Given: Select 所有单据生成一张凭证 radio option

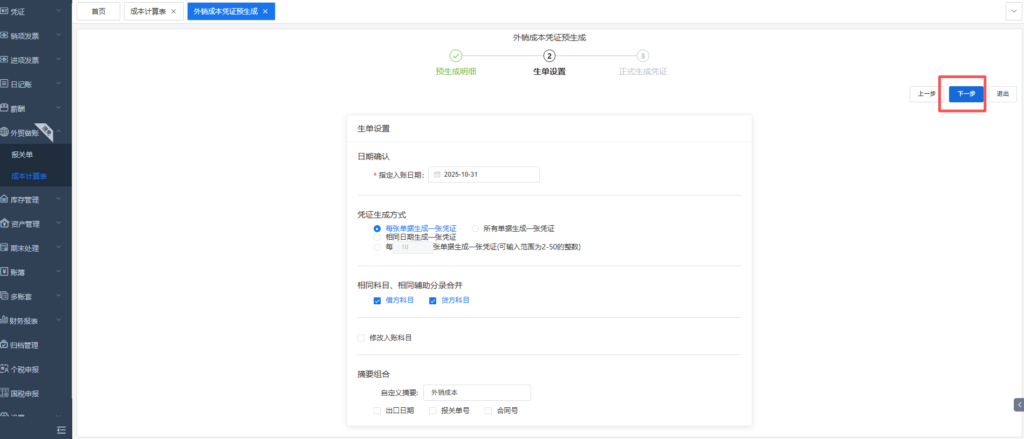Looking at the screenshot, I should (476, 228).
